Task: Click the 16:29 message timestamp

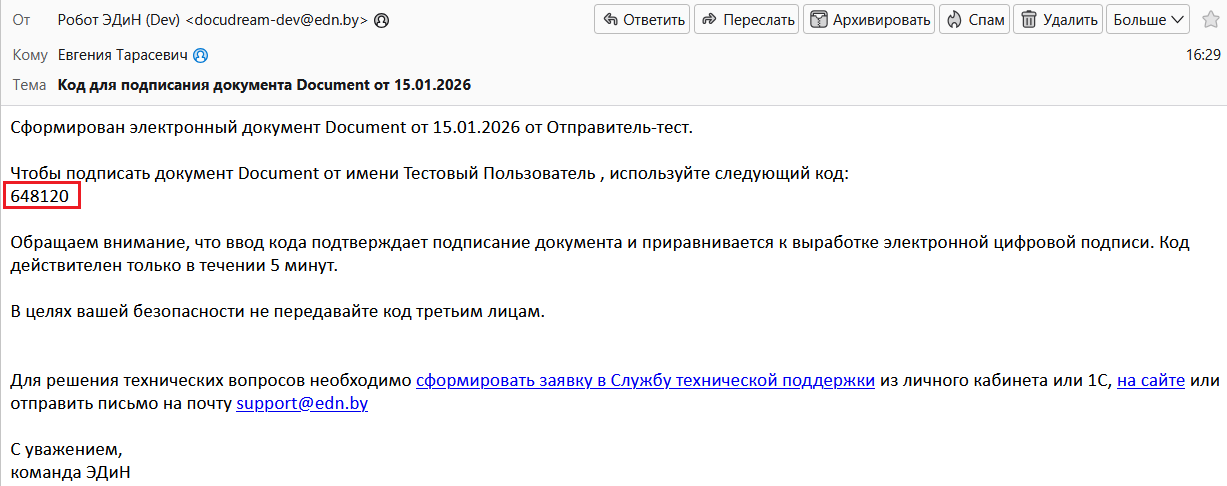Action: point(1203,55)
